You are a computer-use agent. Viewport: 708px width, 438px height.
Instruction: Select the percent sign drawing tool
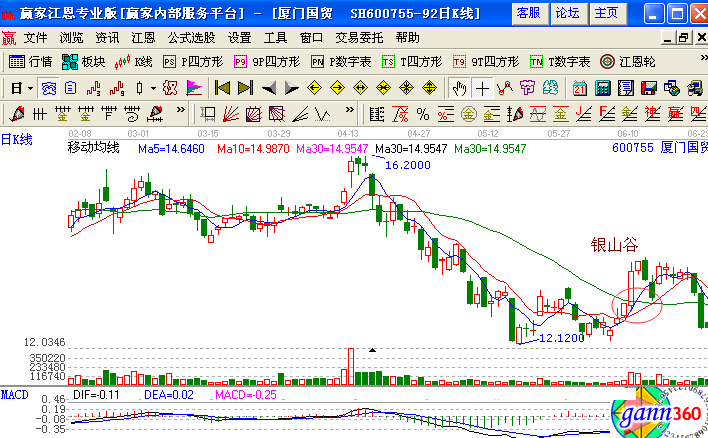tap(423, 113)
